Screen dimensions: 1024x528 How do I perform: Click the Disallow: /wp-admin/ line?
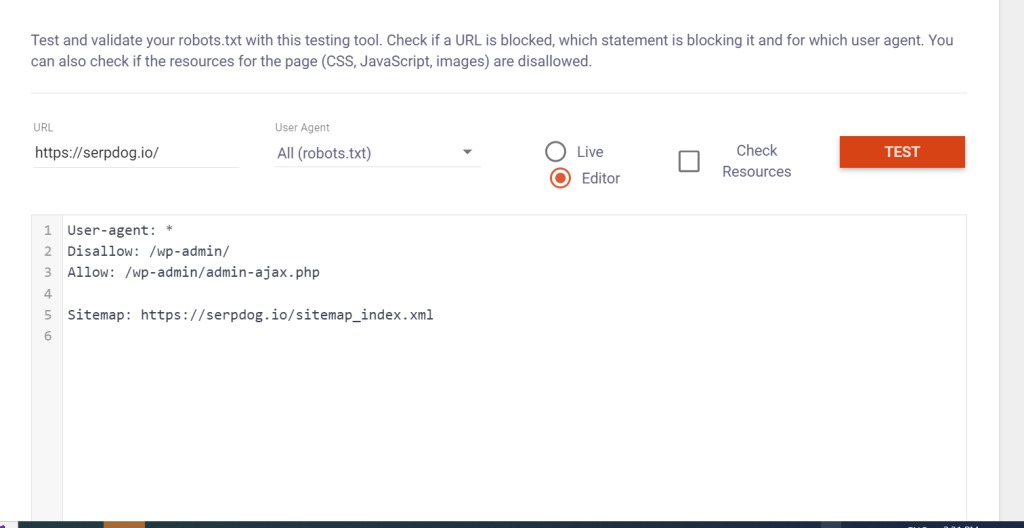point(148,251)
